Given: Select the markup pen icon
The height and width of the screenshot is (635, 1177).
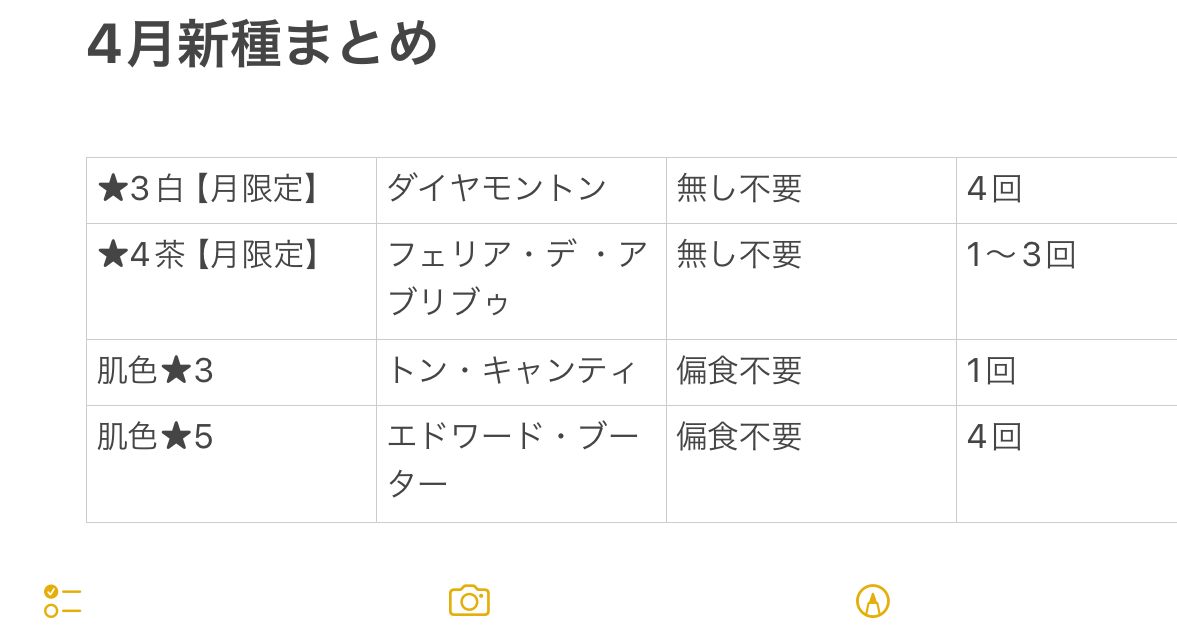Looking at the screenshot, I should pos(872,601).
